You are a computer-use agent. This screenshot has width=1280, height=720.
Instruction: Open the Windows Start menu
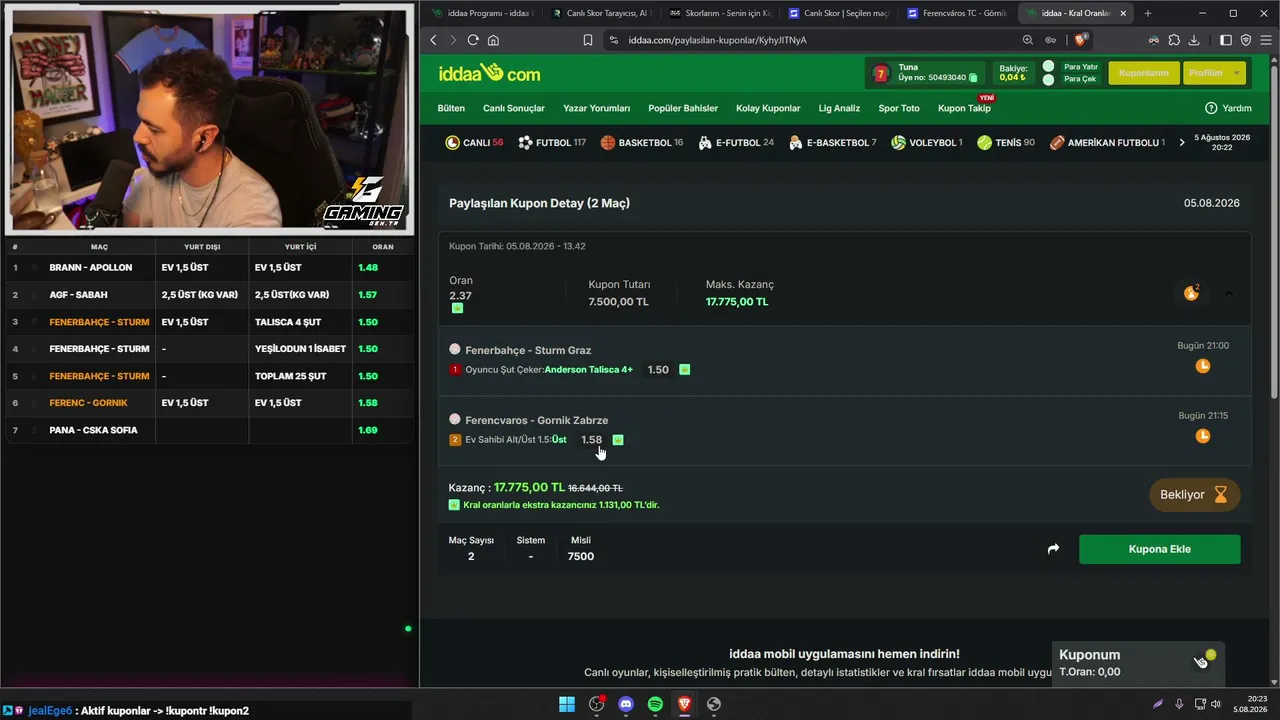pos(567,704)
